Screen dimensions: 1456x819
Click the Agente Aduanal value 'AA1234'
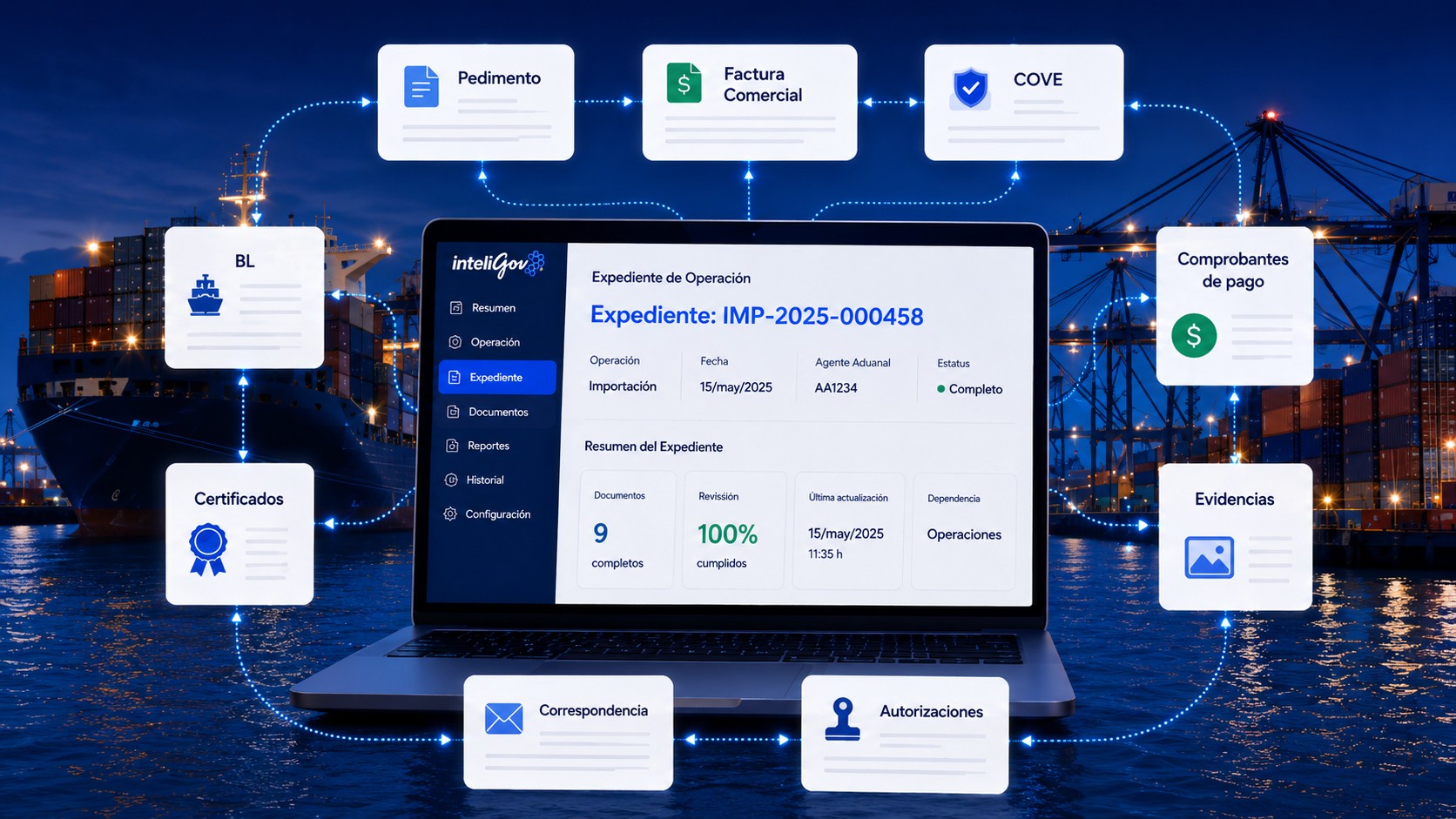tap(836, 388)
